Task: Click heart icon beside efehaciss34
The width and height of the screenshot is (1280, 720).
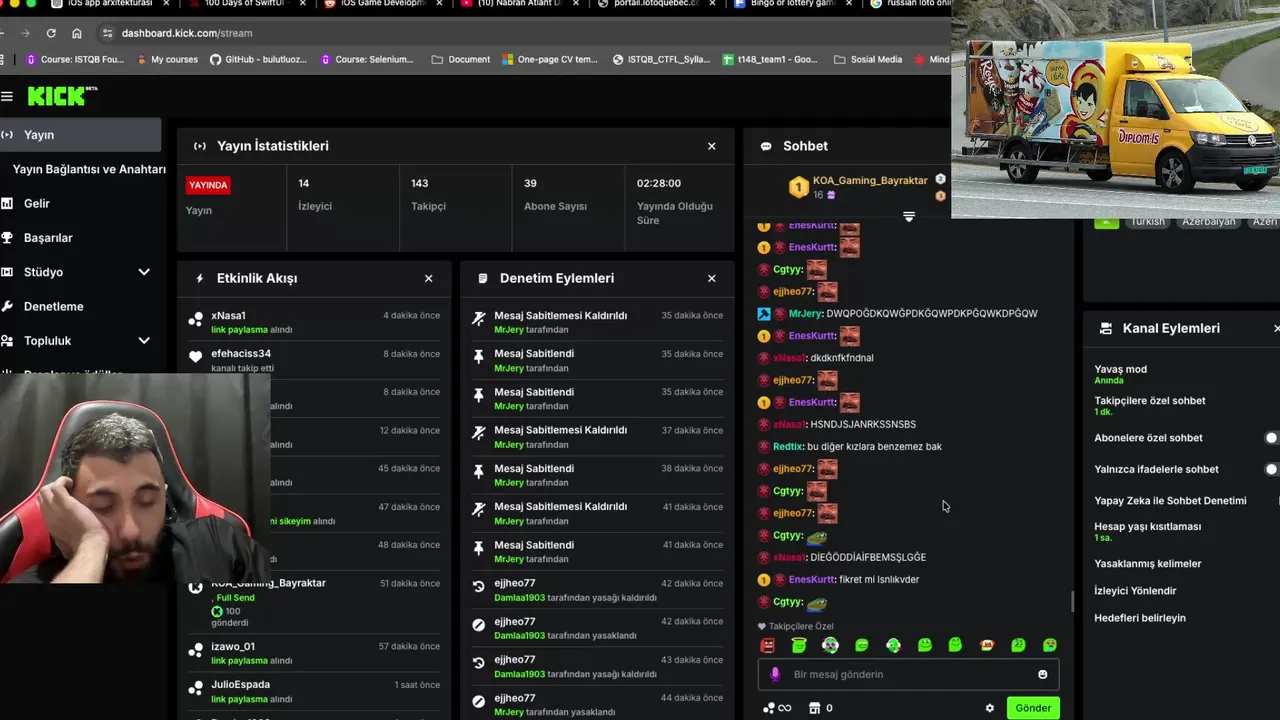Action: click(x=196, y=356)
